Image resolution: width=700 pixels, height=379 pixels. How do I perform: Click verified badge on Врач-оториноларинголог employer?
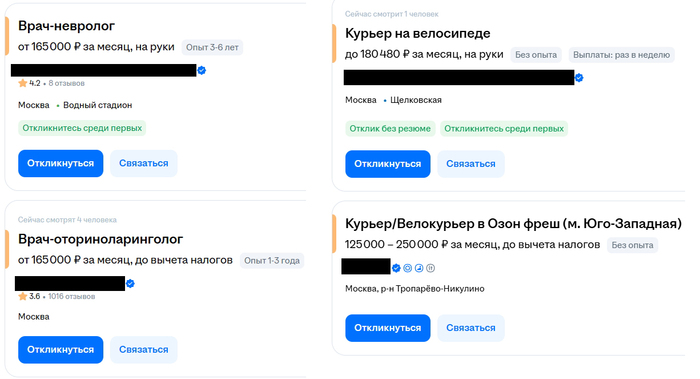130,283
